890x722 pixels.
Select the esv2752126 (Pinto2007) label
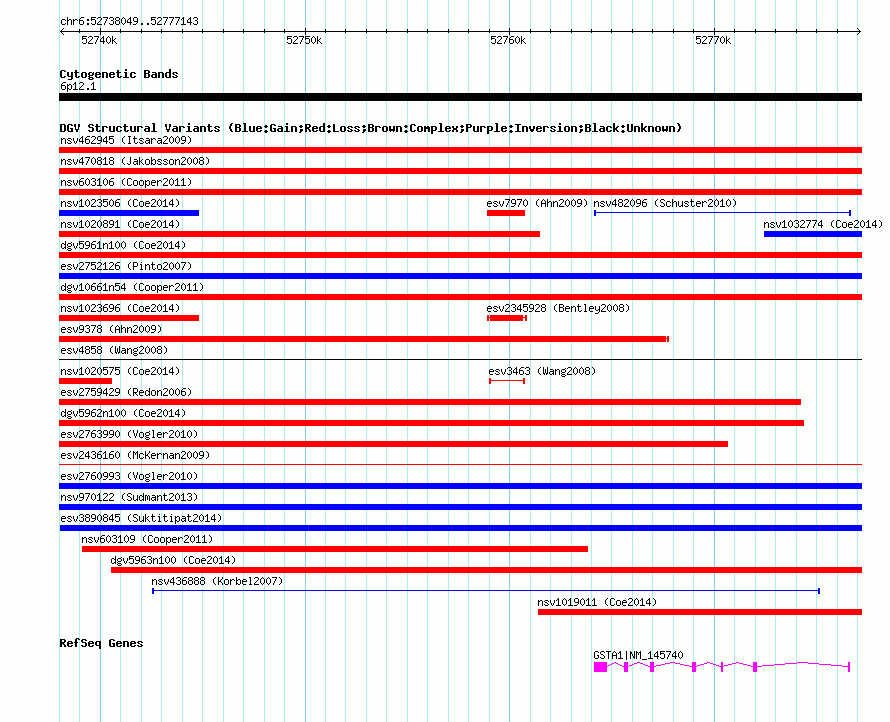126,266
